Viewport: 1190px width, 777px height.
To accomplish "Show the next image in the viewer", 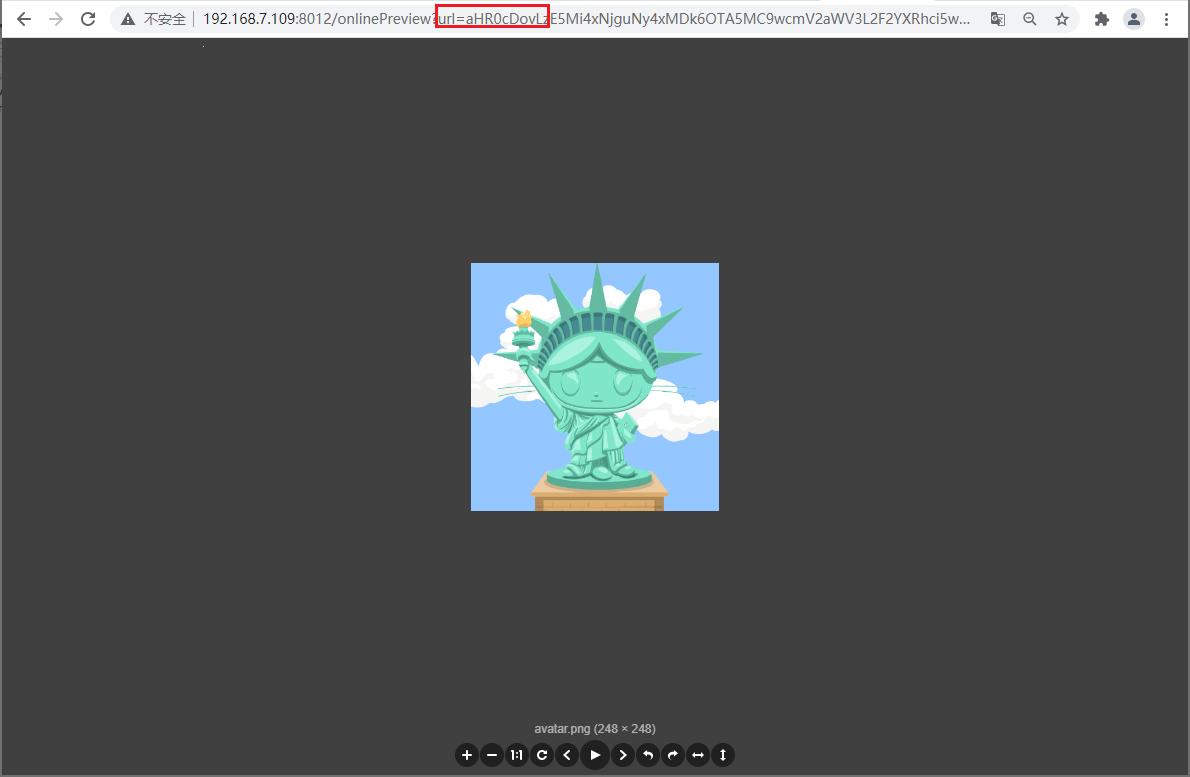I will [623, 755].
